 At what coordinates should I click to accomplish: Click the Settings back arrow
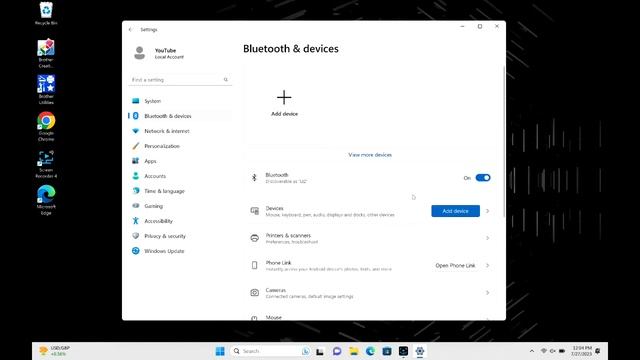click(131, 29)
